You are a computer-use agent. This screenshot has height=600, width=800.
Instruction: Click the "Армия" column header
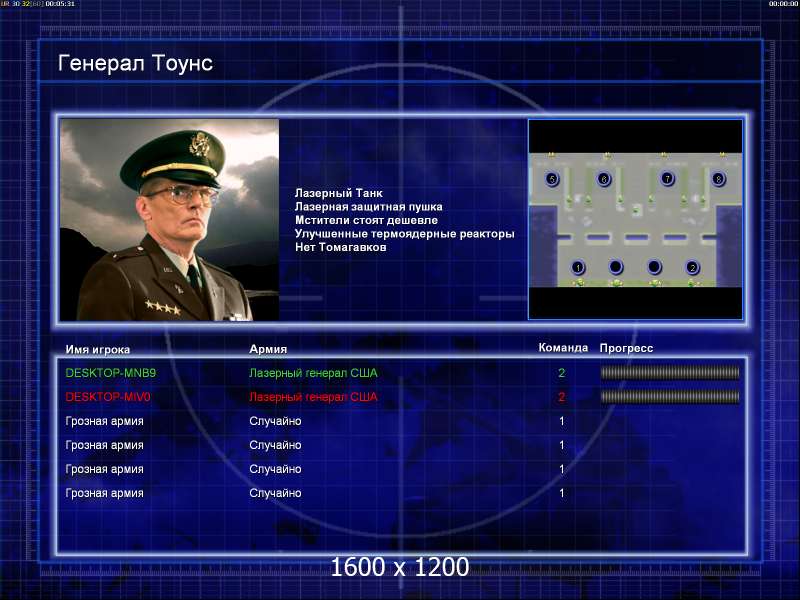(268, 349)
